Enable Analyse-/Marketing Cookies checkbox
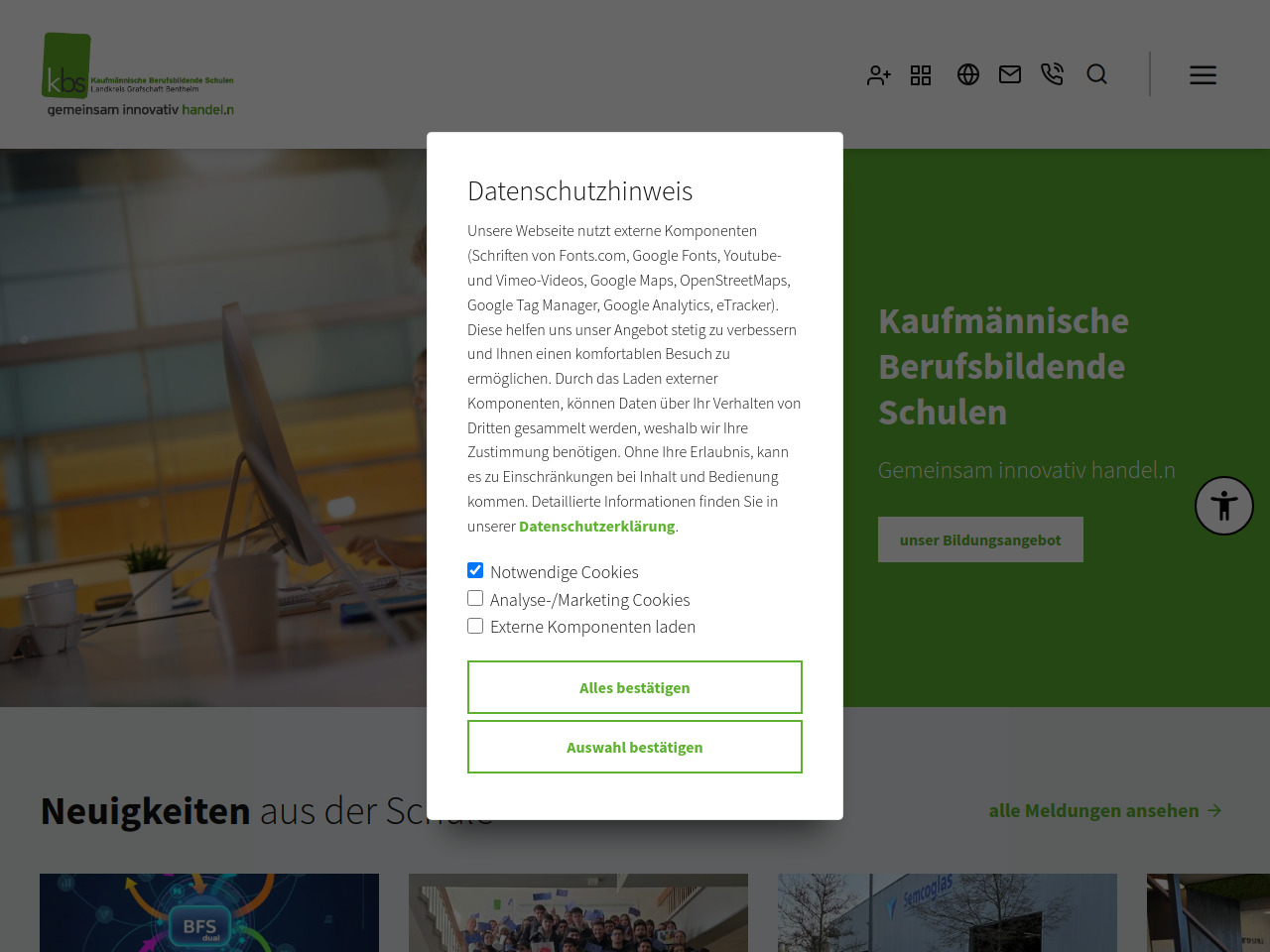Image resolution: width=1270 pixels, height=952 pixels. tap(475, 598)
